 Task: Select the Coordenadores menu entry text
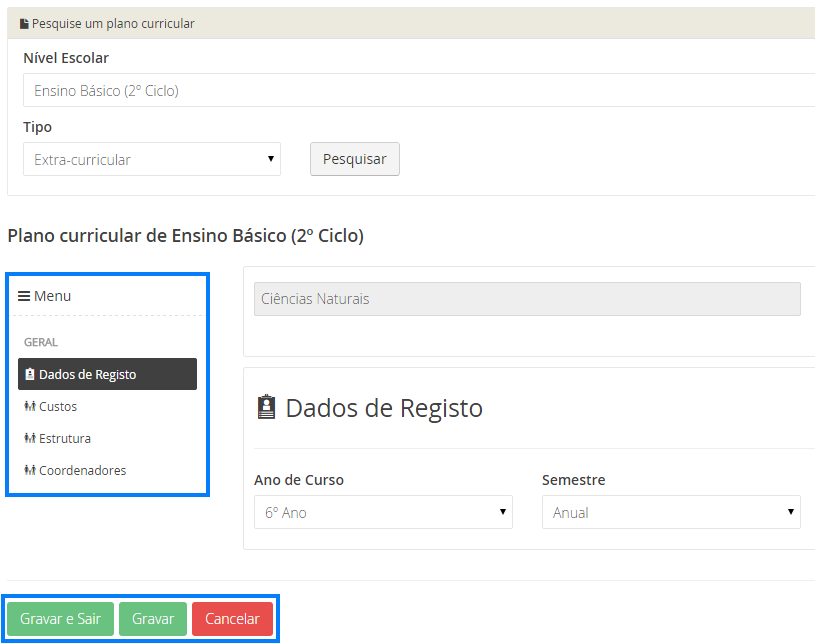[x=82, y=471]
